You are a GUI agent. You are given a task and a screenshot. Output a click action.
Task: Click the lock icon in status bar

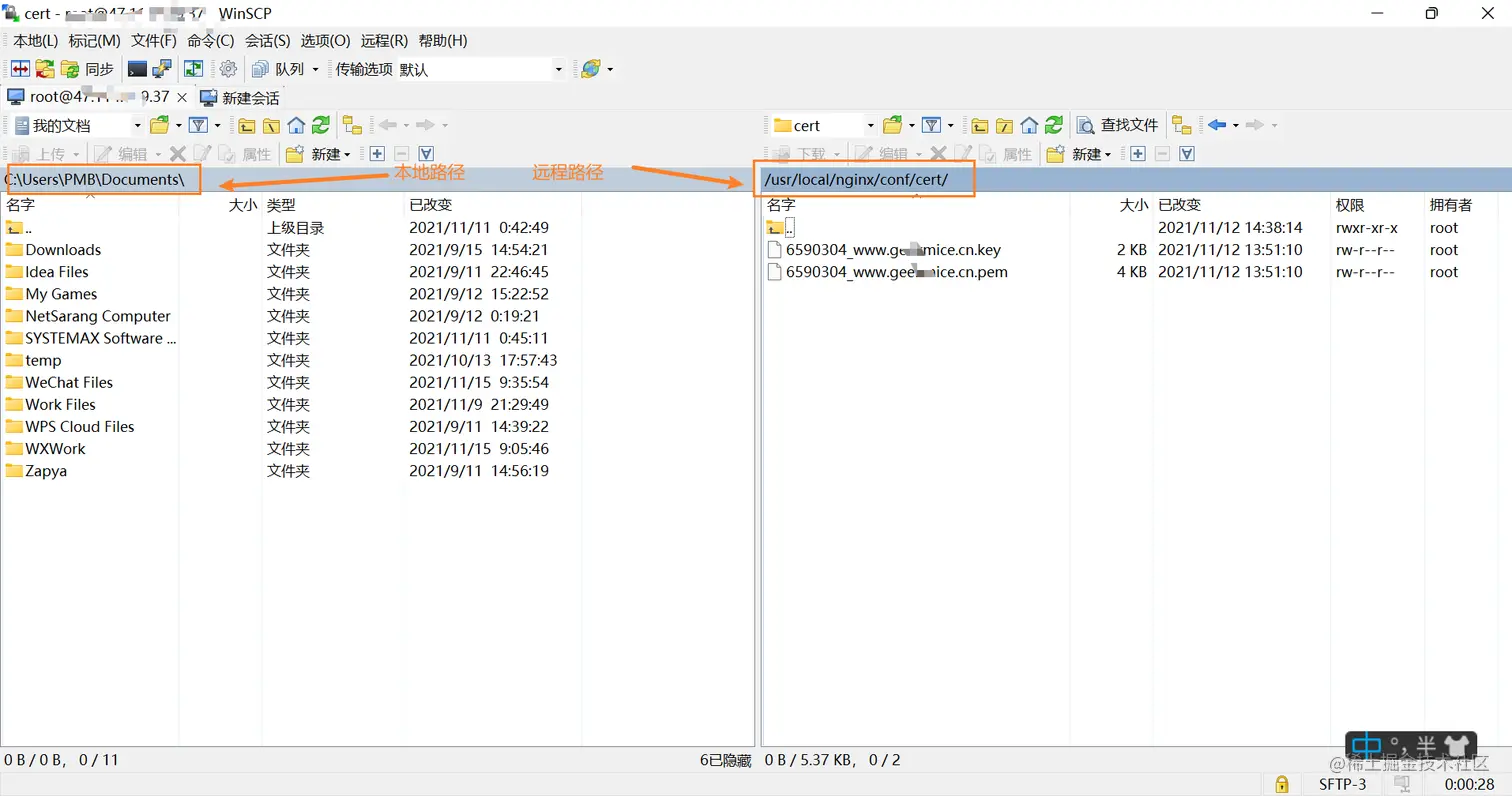point(1280,784)
